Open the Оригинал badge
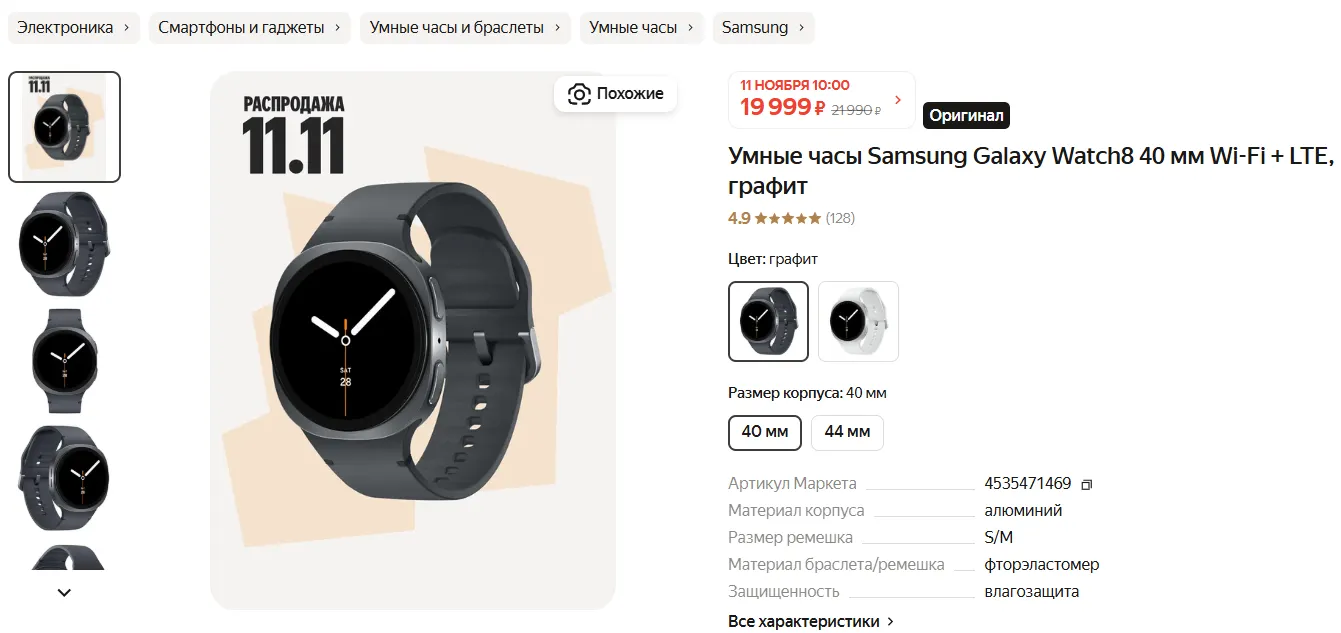 966,115
